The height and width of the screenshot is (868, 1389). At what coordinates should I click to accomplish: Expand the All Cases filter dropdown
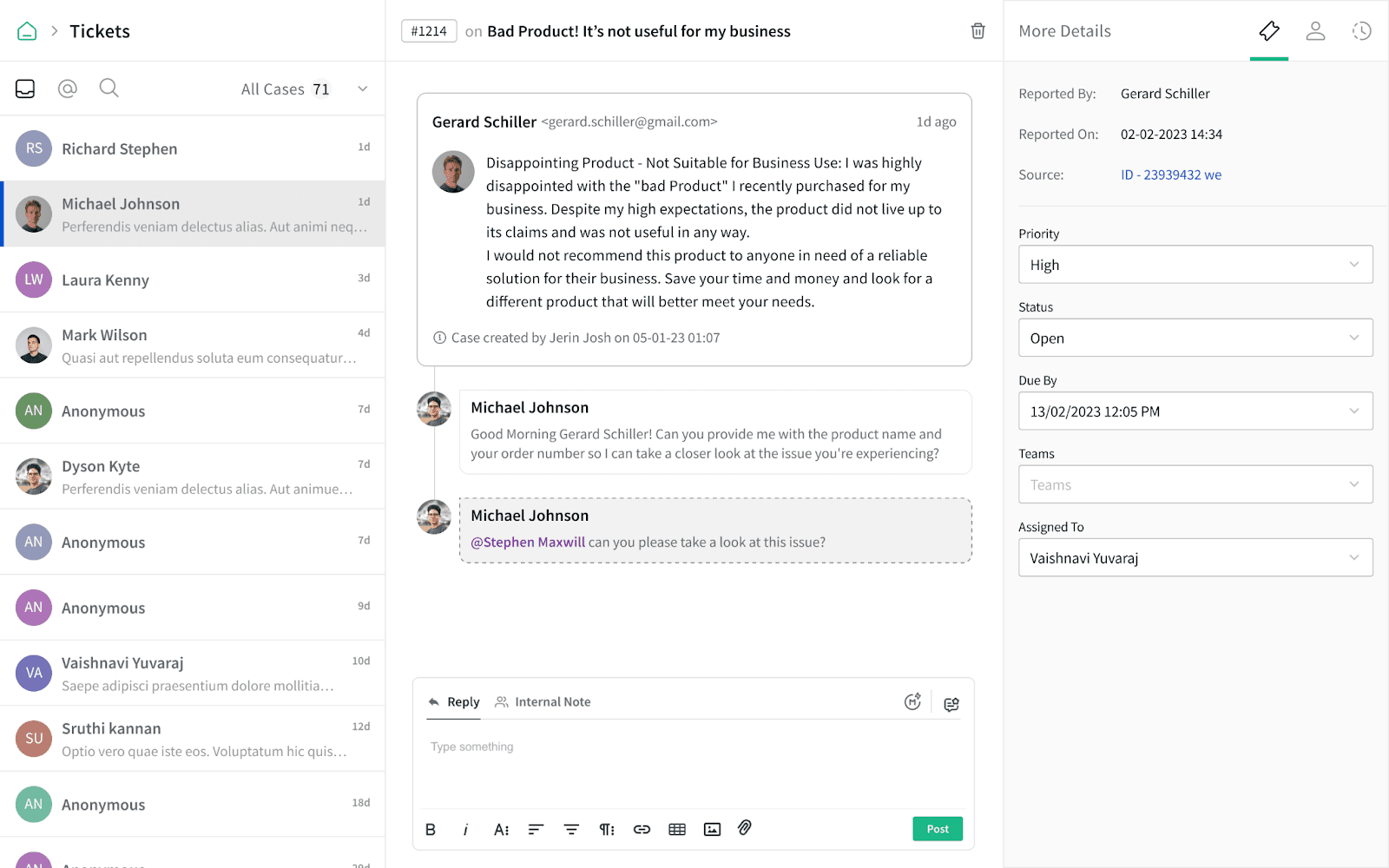coord(363,89)
